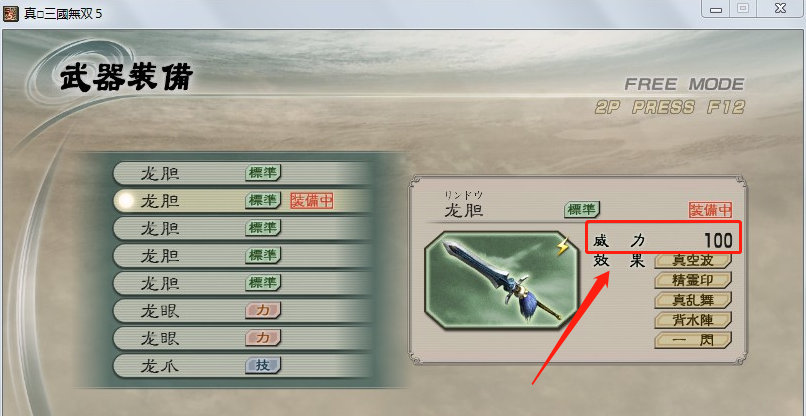
Task: Click the 標準 type badge in weapon detail panel
Action: coord(582,209)
